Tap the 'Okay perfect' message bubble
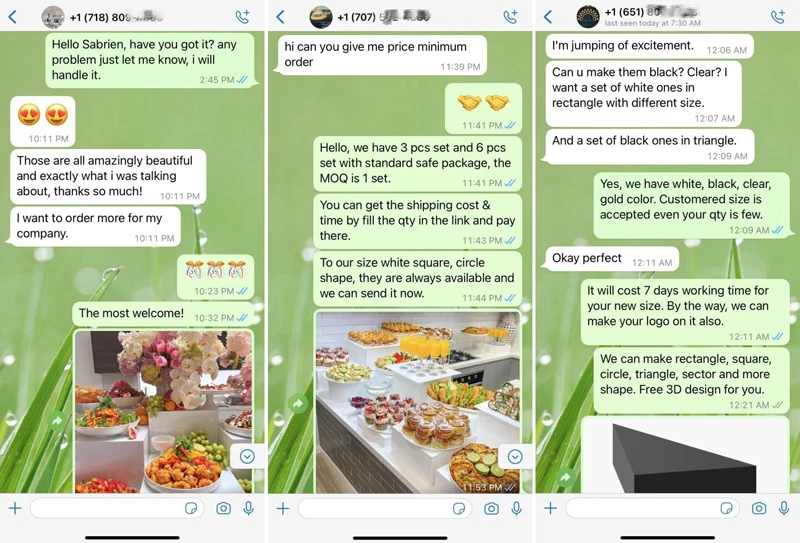 click(x=612, y=259)
